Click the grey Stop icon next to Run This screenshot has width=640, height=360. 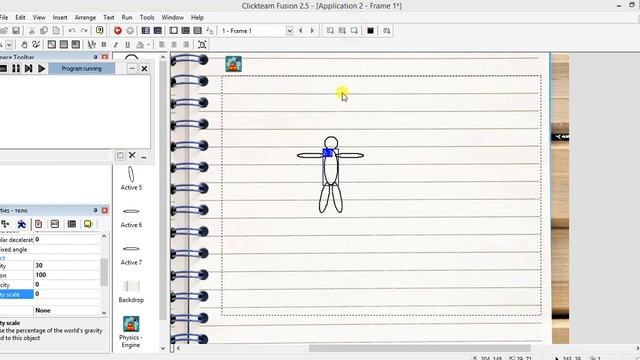pyautogui.click(x=130, y=31)
